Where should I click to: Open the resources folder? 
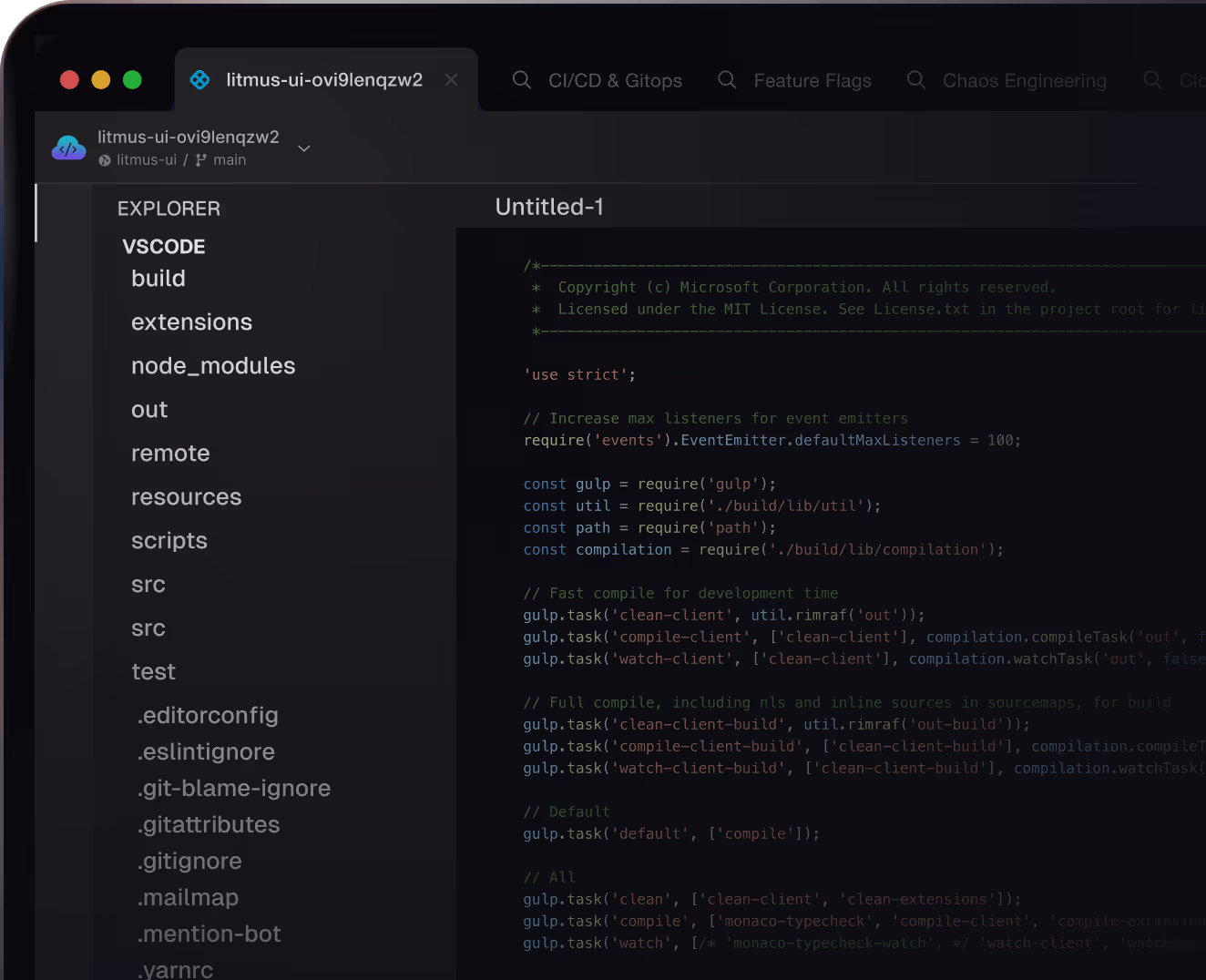pos(186,497)
